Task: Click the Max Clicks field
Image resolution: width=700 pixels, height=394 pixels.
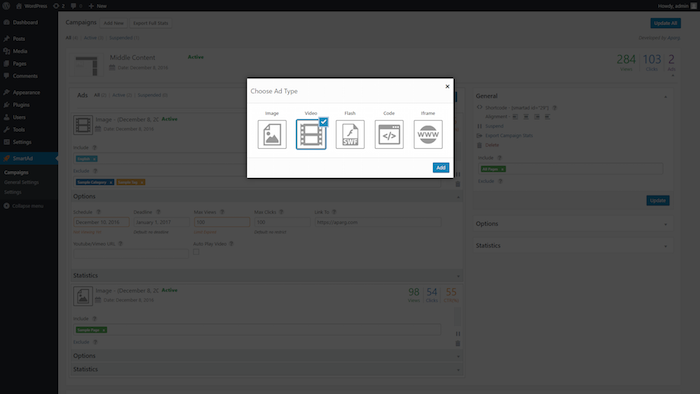Action: point(282,222)
